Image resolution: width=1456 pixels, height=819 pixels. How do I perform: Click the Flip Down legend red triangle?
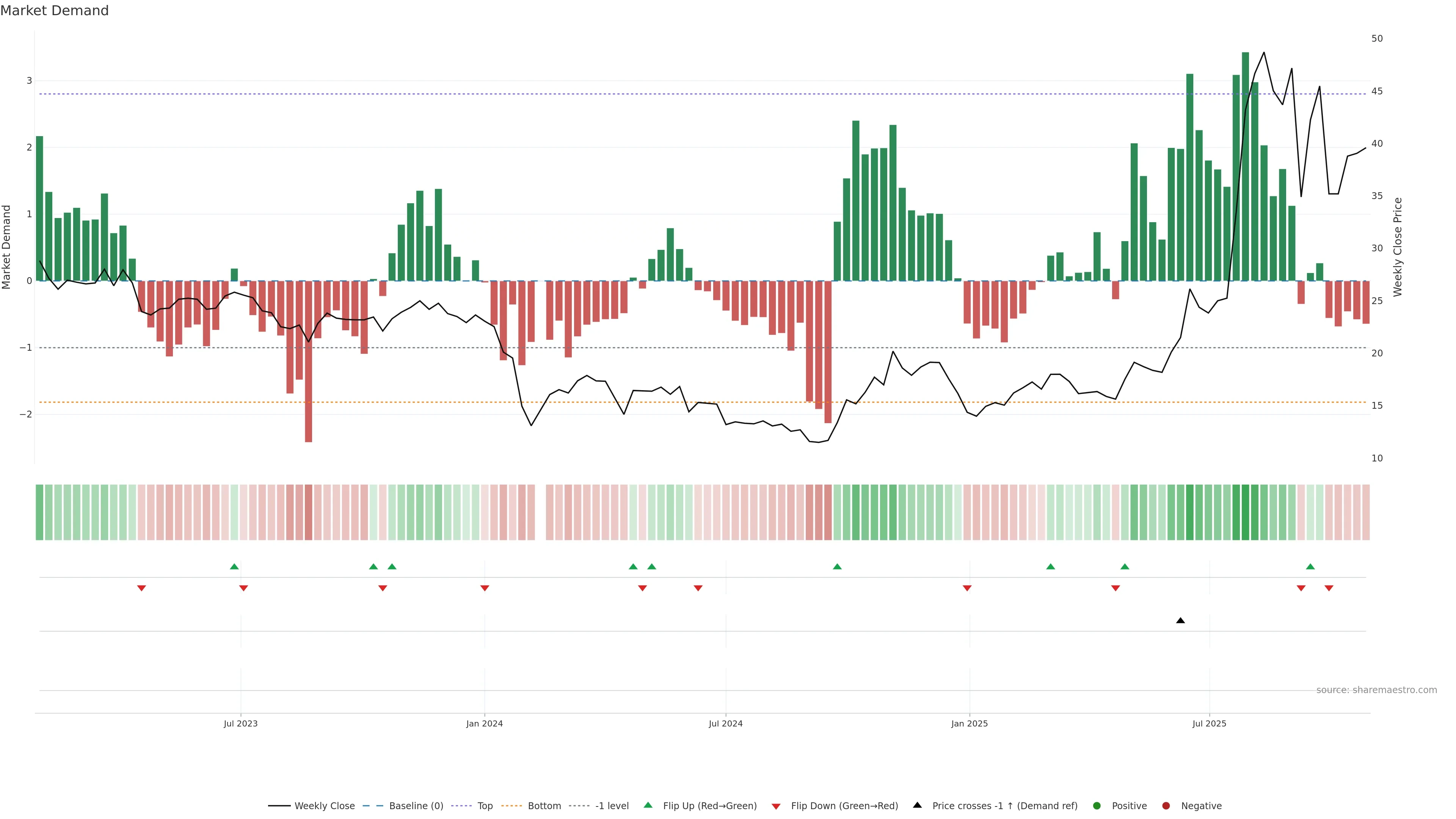[x=776, y=806]
